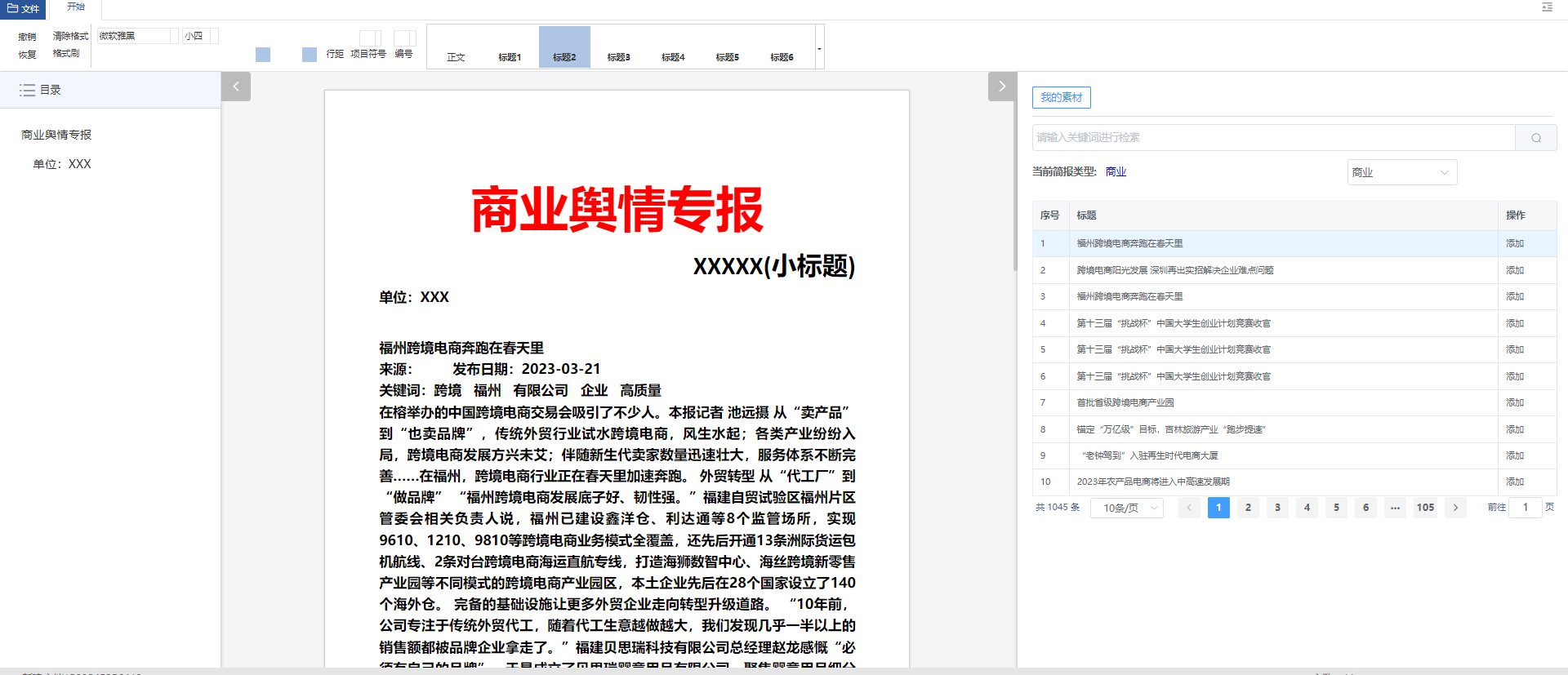The width and height of the screenshot is (1568, 675).
Task: Click the top-right ribbon options icon
Action: [1547, 7]
